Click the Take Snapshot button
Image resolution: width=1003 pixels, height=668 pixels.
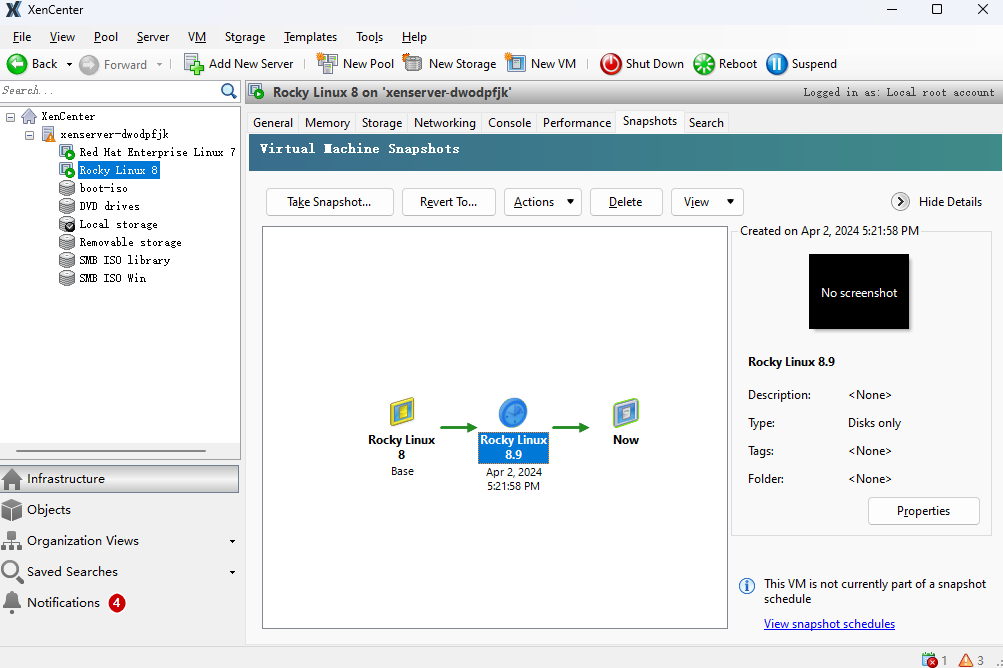329,202
